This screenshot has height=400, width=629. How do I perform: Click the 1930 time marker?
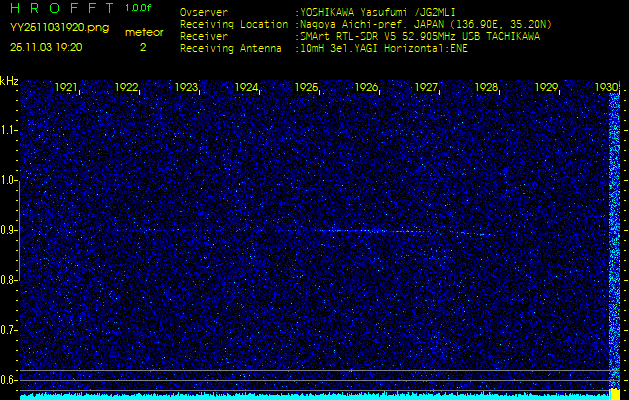pyautogui.click(x=607, y=88)
